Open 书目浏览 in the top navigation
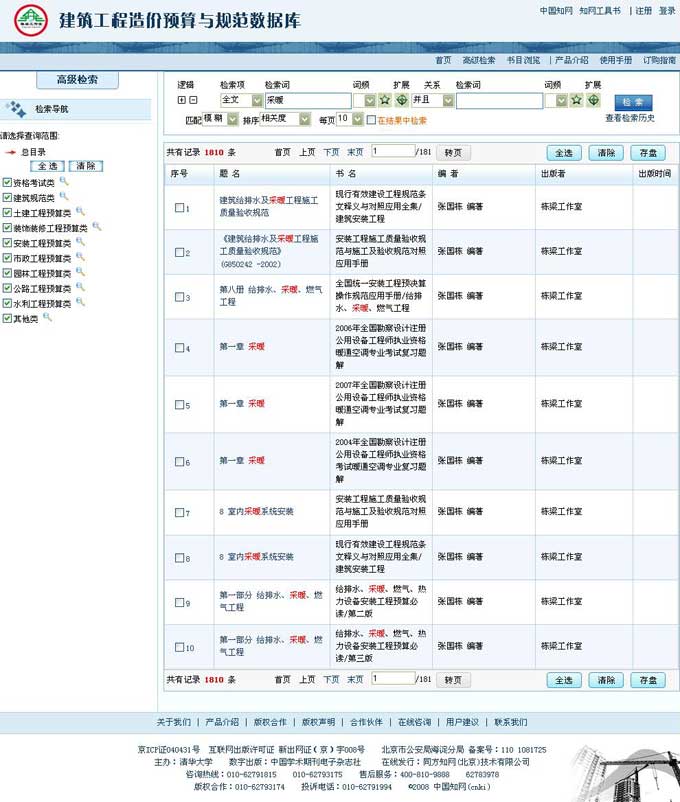Screen dimensions: 680x802 [522, 60]
